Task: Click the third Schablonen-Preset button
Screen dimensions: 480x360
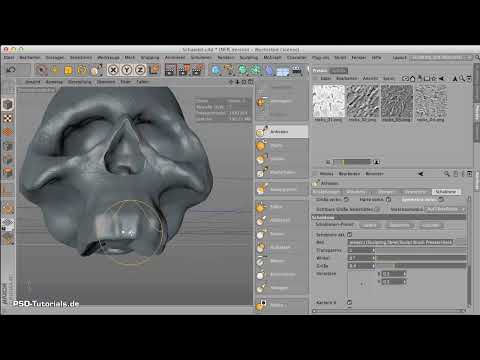Action: tap(432, 225)
